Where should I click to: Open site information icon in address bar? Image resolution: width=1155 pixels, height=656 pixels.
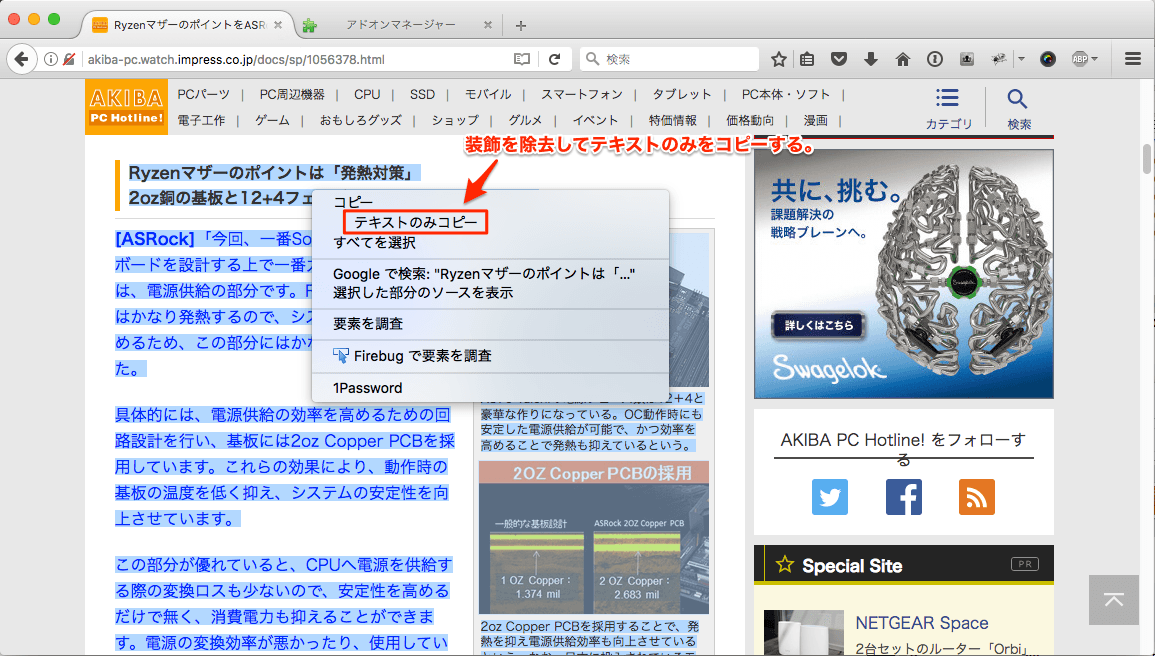tap(51, 59)
